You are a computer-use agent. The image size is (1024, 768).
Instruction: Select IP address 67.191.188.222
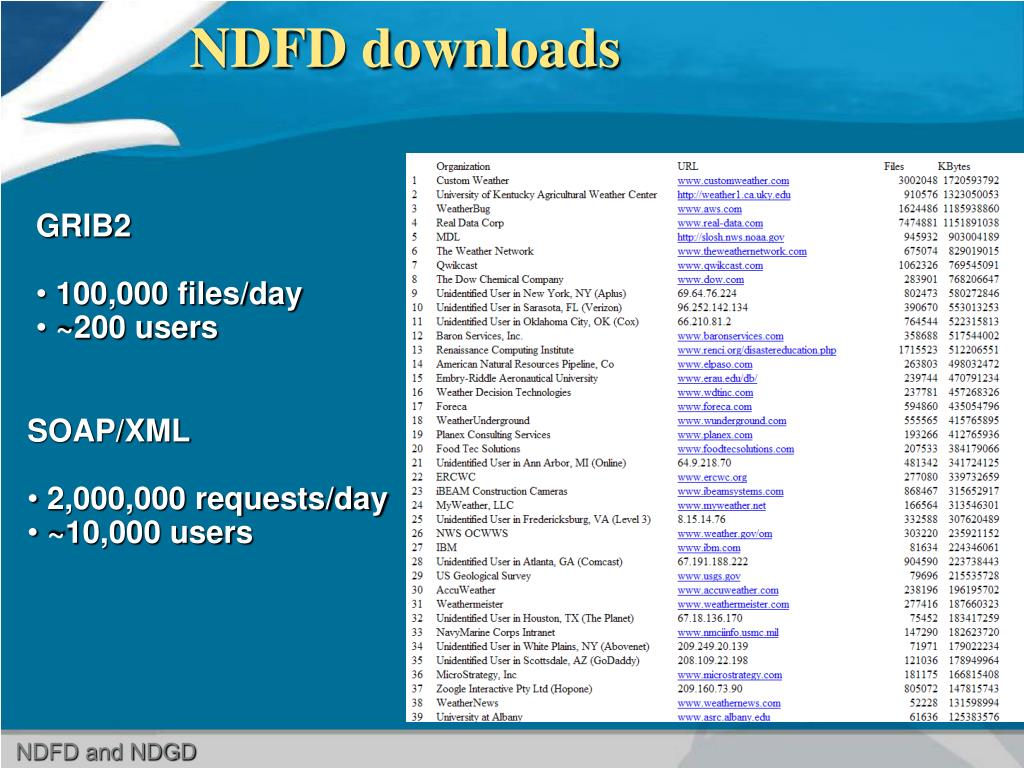712,562
